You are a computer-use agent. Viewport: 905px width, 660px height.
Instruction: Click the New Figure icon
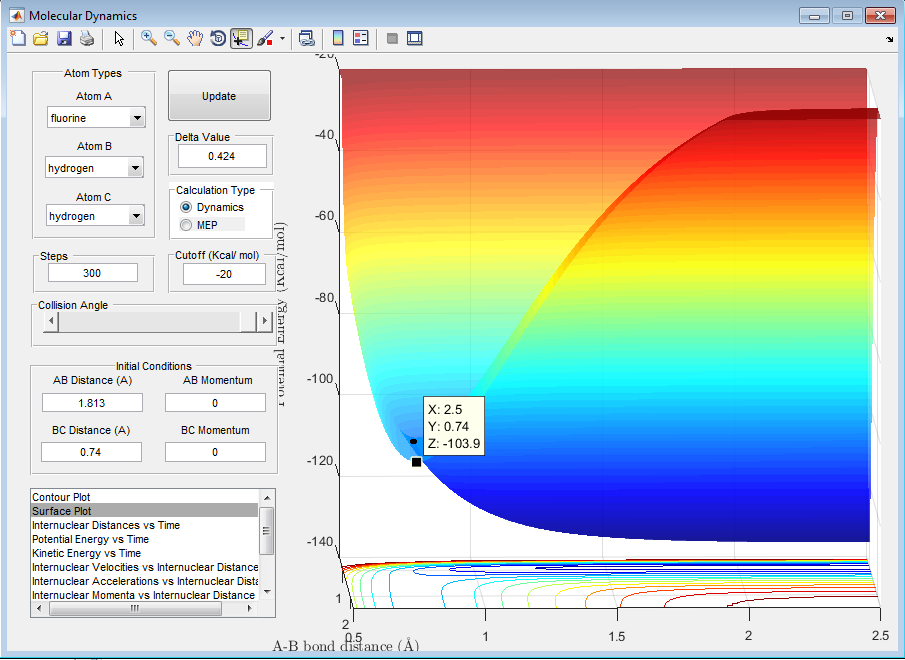tap(17, 38)
